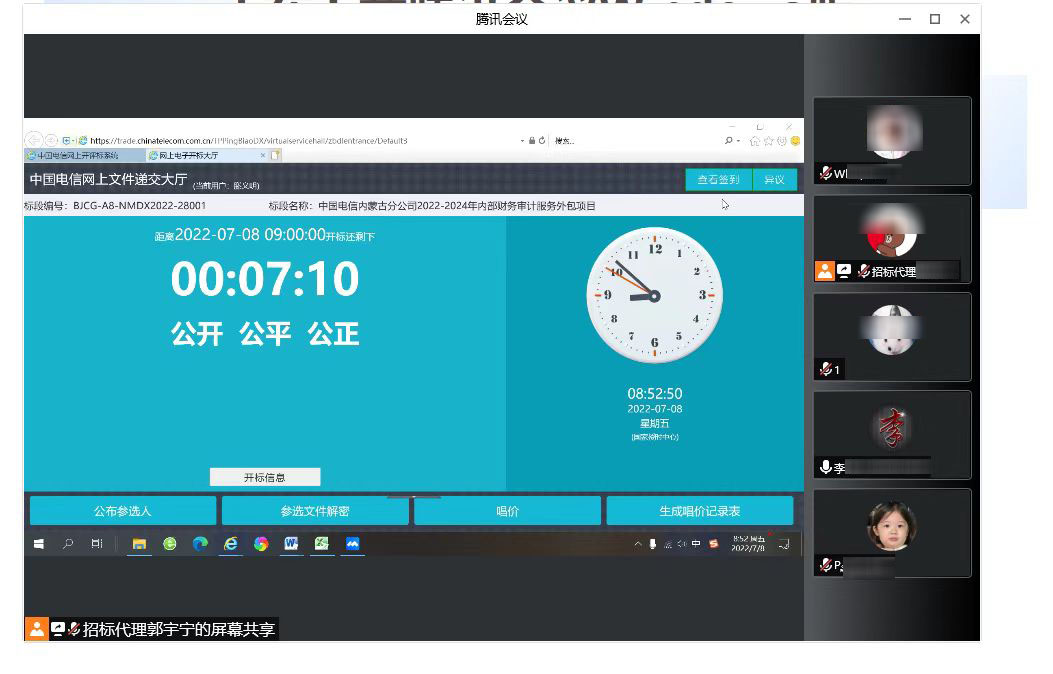This screenshot has width=1053, height=674.
Task: Click the browser back arrow
Action: coord(34,140)
